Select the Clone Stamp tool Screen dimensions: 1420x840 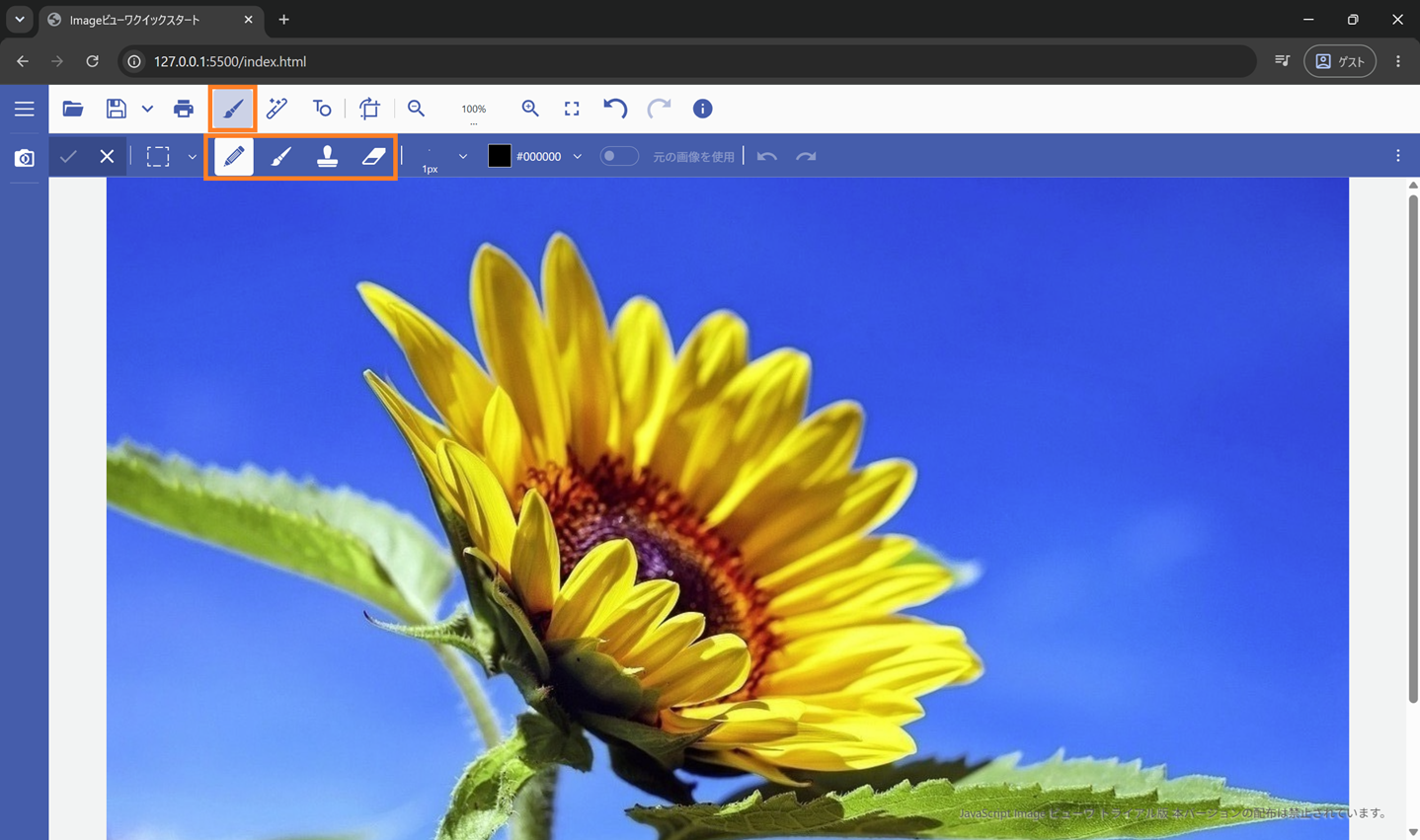pos(327,156)
